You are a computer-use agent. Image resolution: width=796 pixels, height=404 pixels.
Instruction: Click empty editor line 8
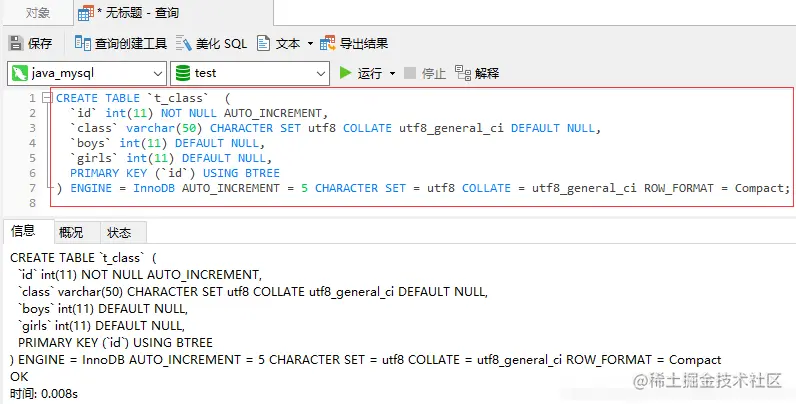tap(421, 203)
